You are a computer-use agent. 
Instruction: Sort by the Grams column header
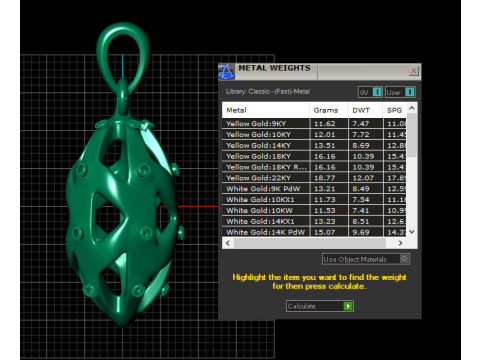tap(329, 110)
